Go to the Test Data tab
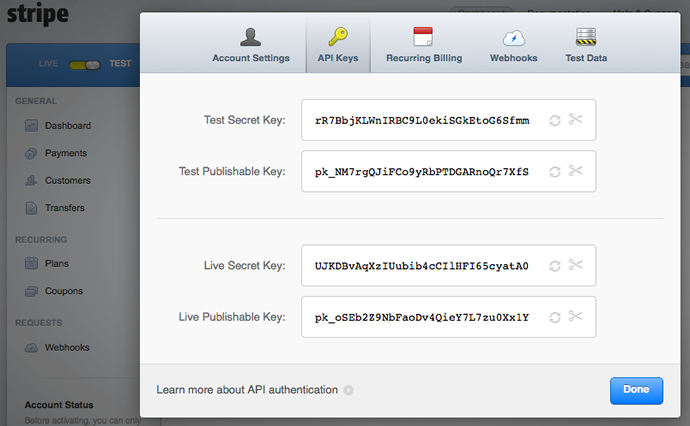Image resolution: width=690 pixels, height=426 pixels. coord(586,45)
